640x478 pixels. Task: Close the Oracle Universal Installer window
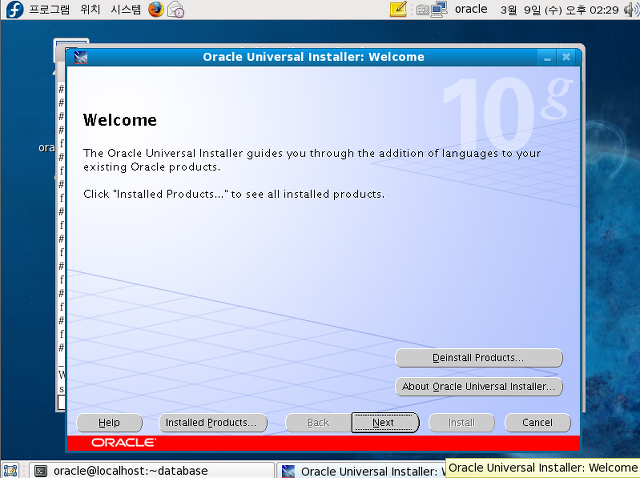566,58
